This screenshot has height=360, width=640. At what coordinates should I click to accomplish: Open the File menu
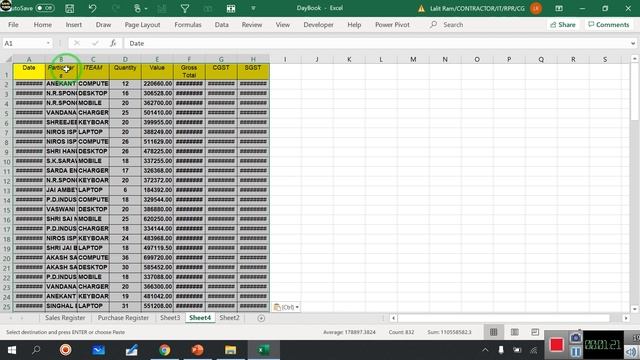coord(13,24)
